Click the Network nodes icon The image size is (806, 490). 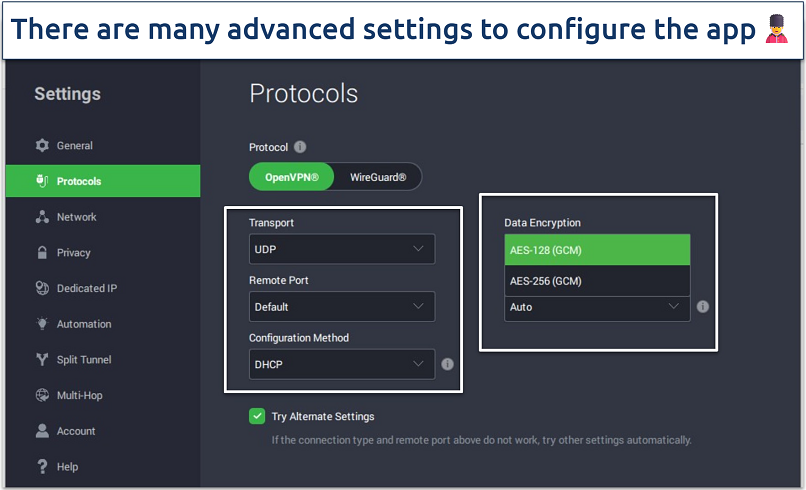pyautogui.click(x=42, y=217)
